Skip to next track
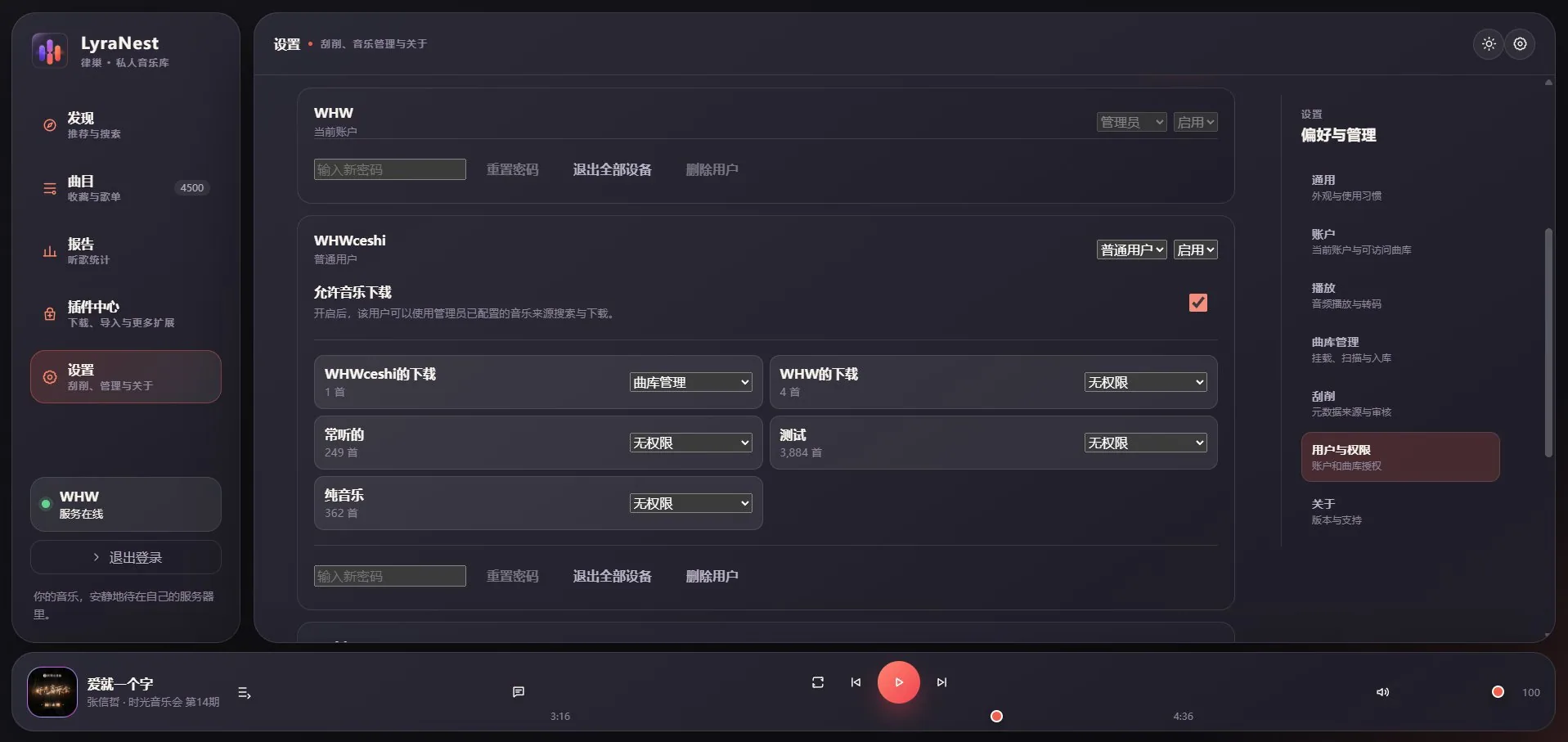 [x=941, y=682]
